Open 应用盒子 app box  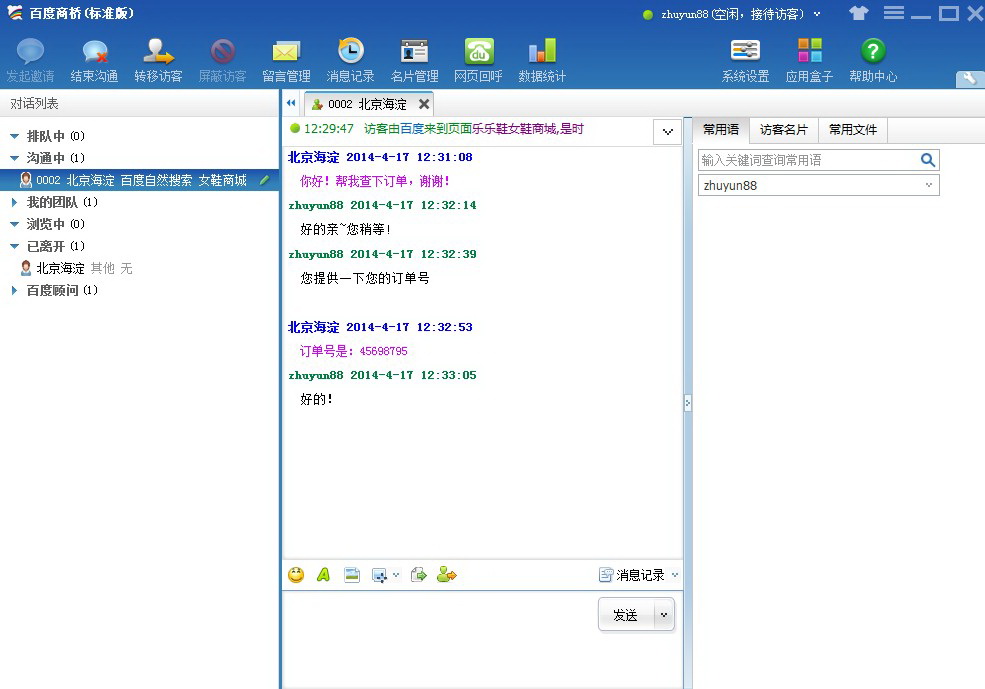tap(809, 58)
